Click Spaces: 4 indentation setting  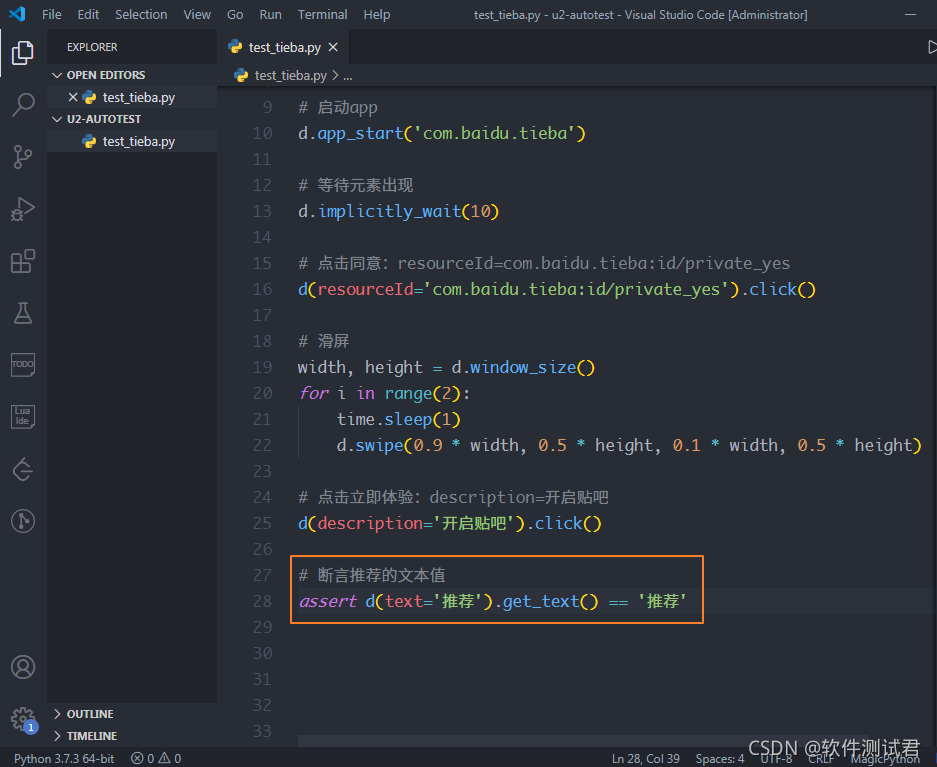click(x=719, y=759)
